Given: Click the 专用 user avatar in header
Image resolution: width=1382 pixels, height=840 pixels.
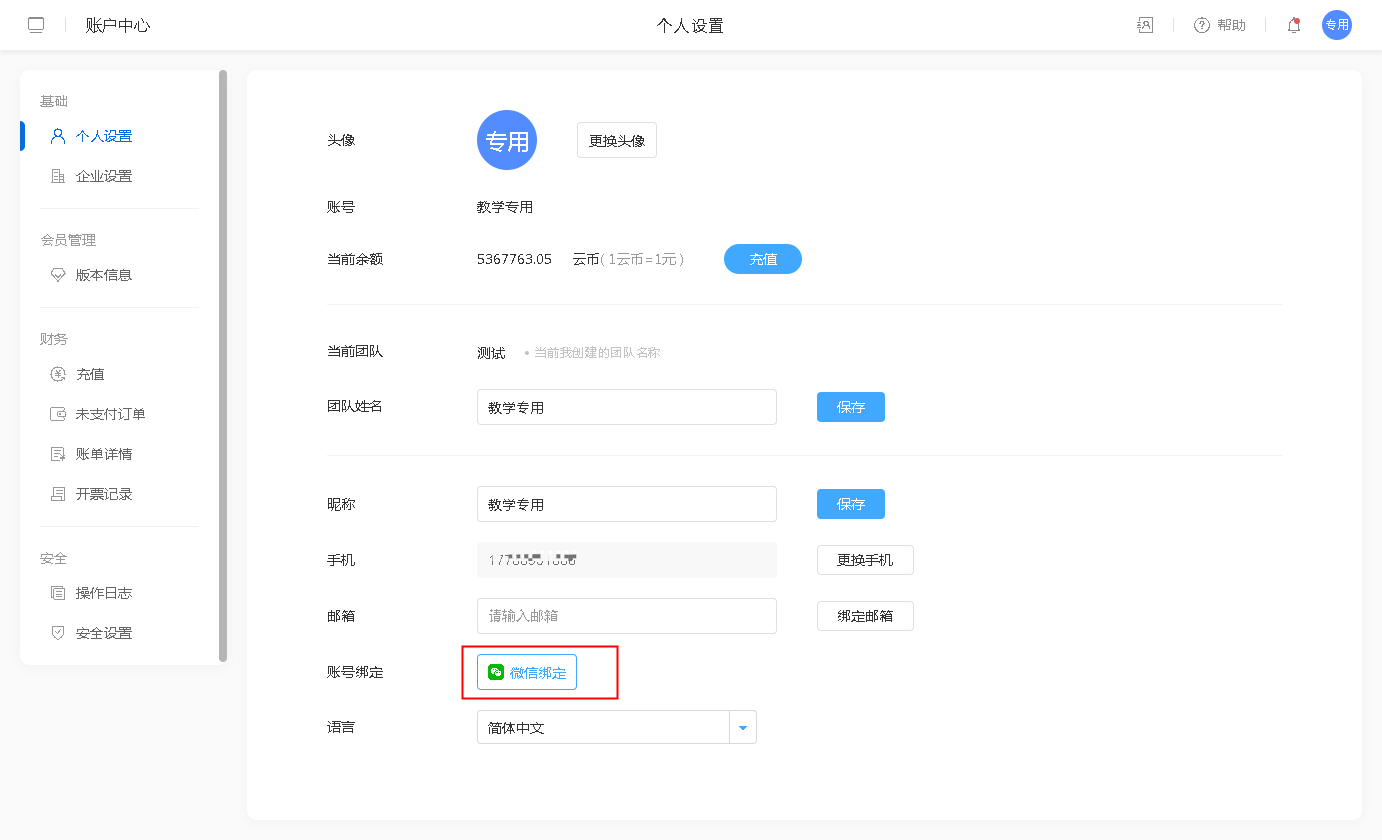Looking at the screenshot, I should [1336, 25].
